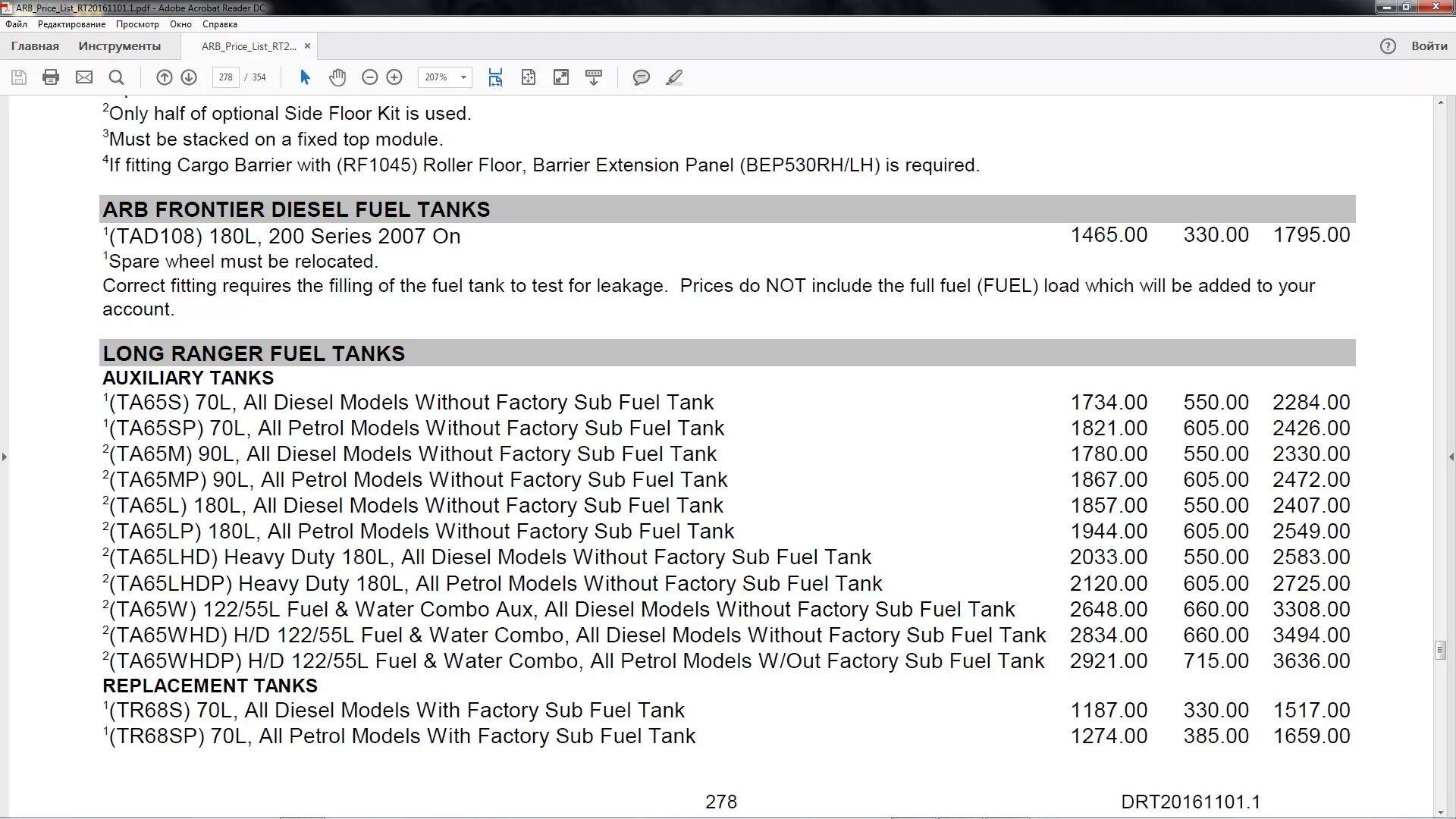Viewport: 1456px width, 819px height.
Task: Zoom out with minus icon
Action: pyautogui.click(x=369, y=77)
